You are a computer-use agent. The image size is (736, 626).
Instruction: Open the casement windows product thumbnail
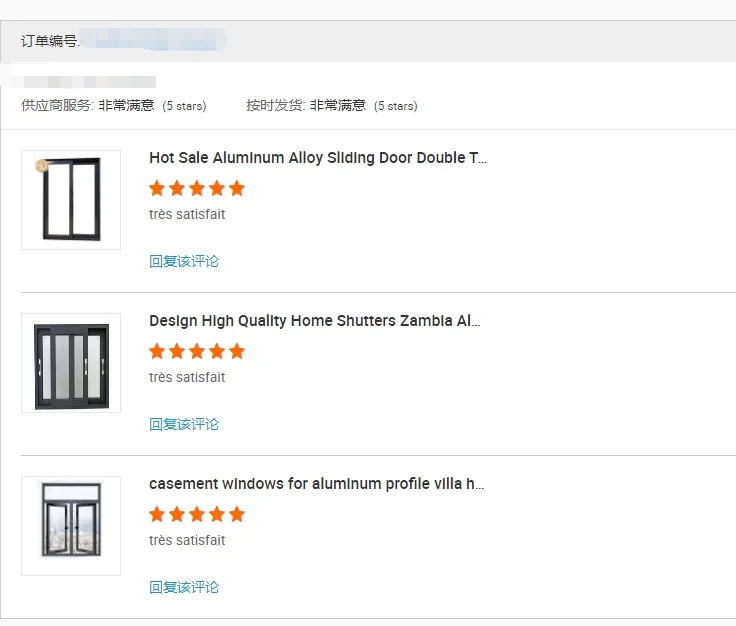pos(71,526)
